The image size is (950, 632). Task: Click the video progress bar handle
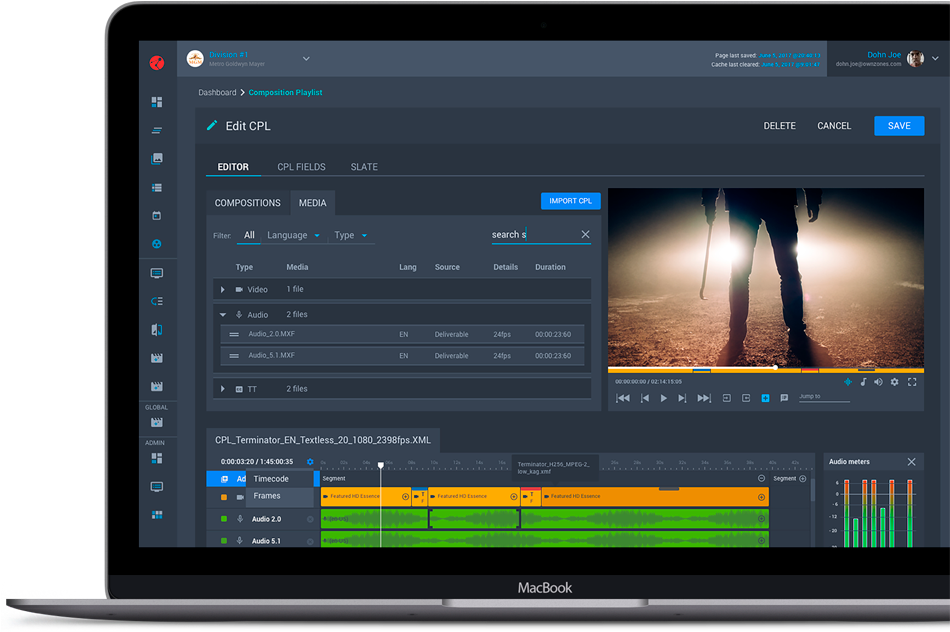(775, 367)
